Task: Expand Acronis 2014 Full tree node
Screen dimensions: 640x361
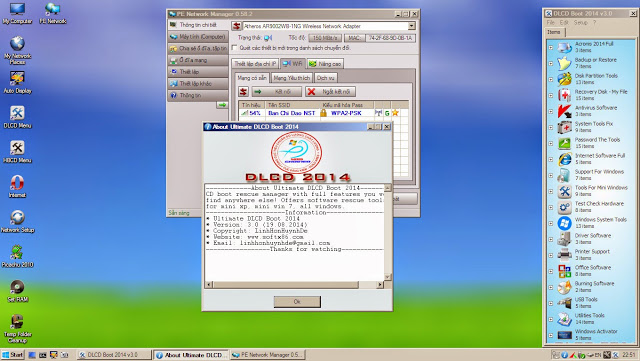Action: [551, 47]
